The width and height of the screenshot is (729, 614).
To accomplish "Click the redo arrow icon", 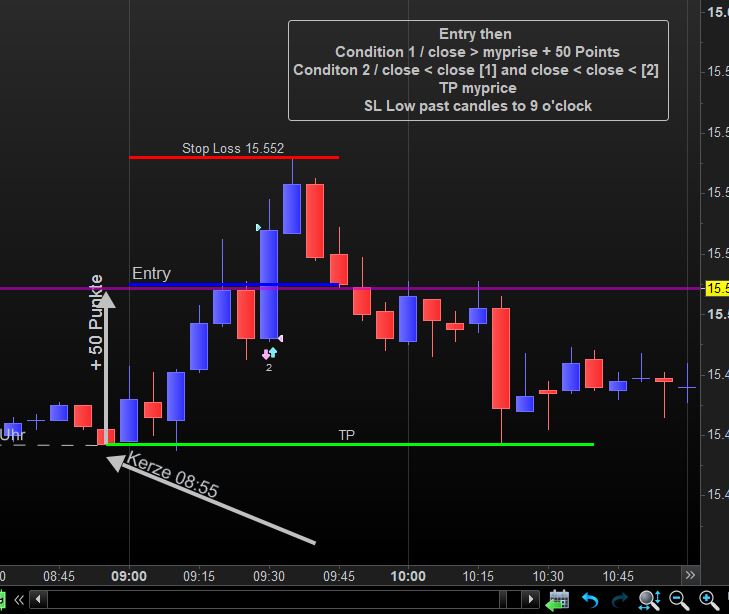I will pos(620,600).
